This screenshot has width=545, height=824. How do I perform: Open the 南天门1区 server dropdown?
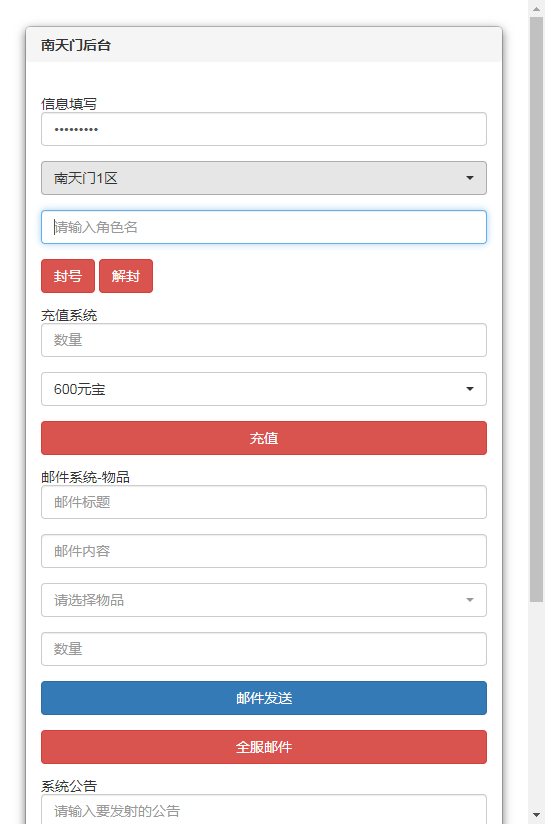[x=264, y=178]
